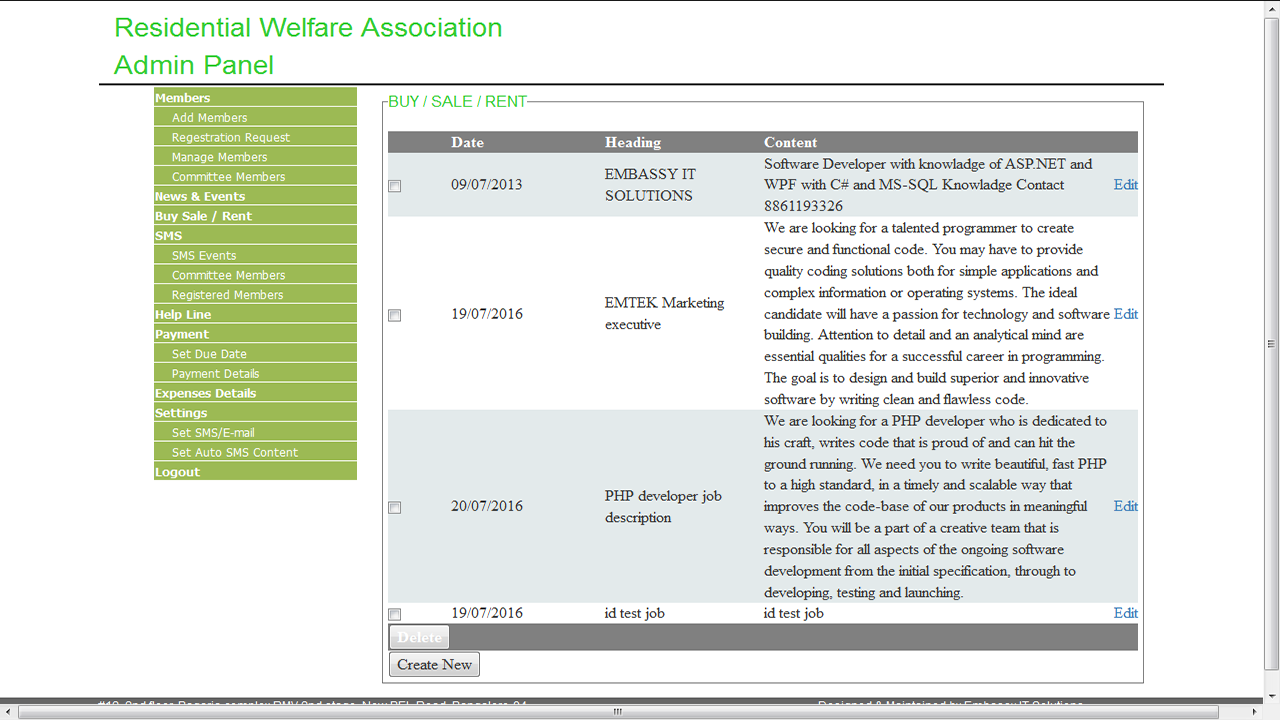Click the date 20/07/2016
Screen dimensions: 1280x720
[487, 506]
